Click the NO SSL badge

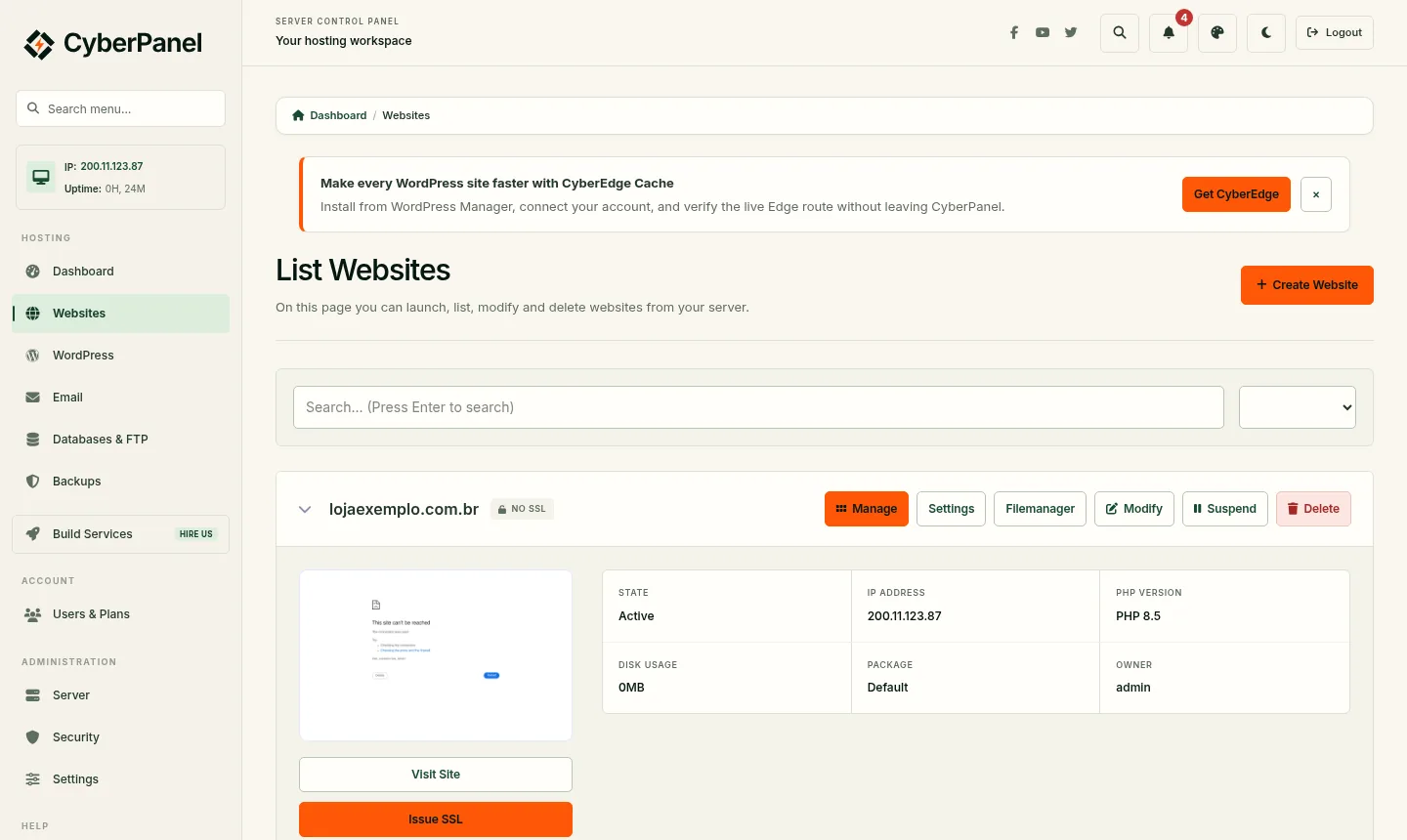click(522, 509)
